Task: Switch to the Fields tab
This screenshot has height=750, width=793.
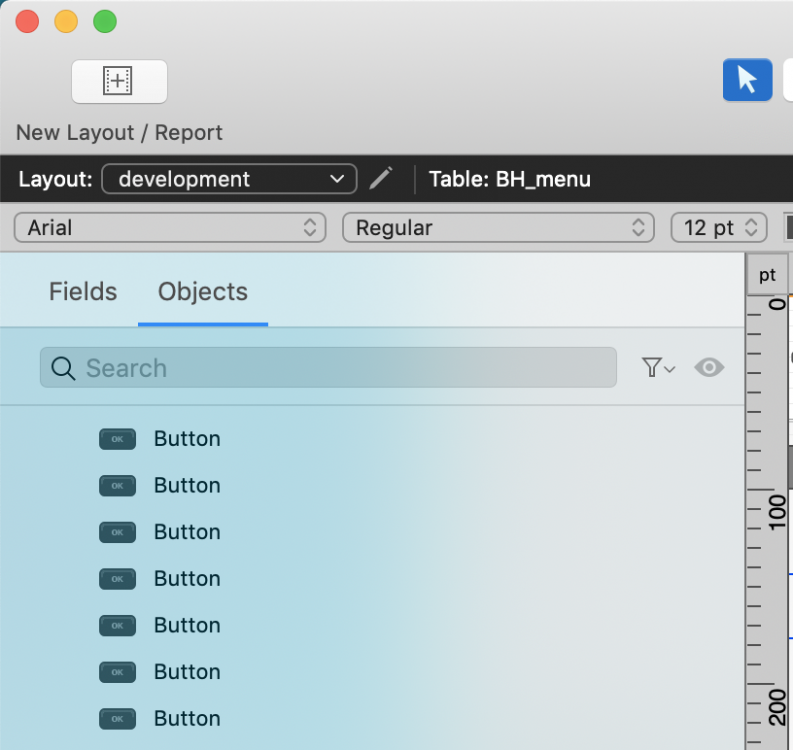Action: [x=83, y=292]
